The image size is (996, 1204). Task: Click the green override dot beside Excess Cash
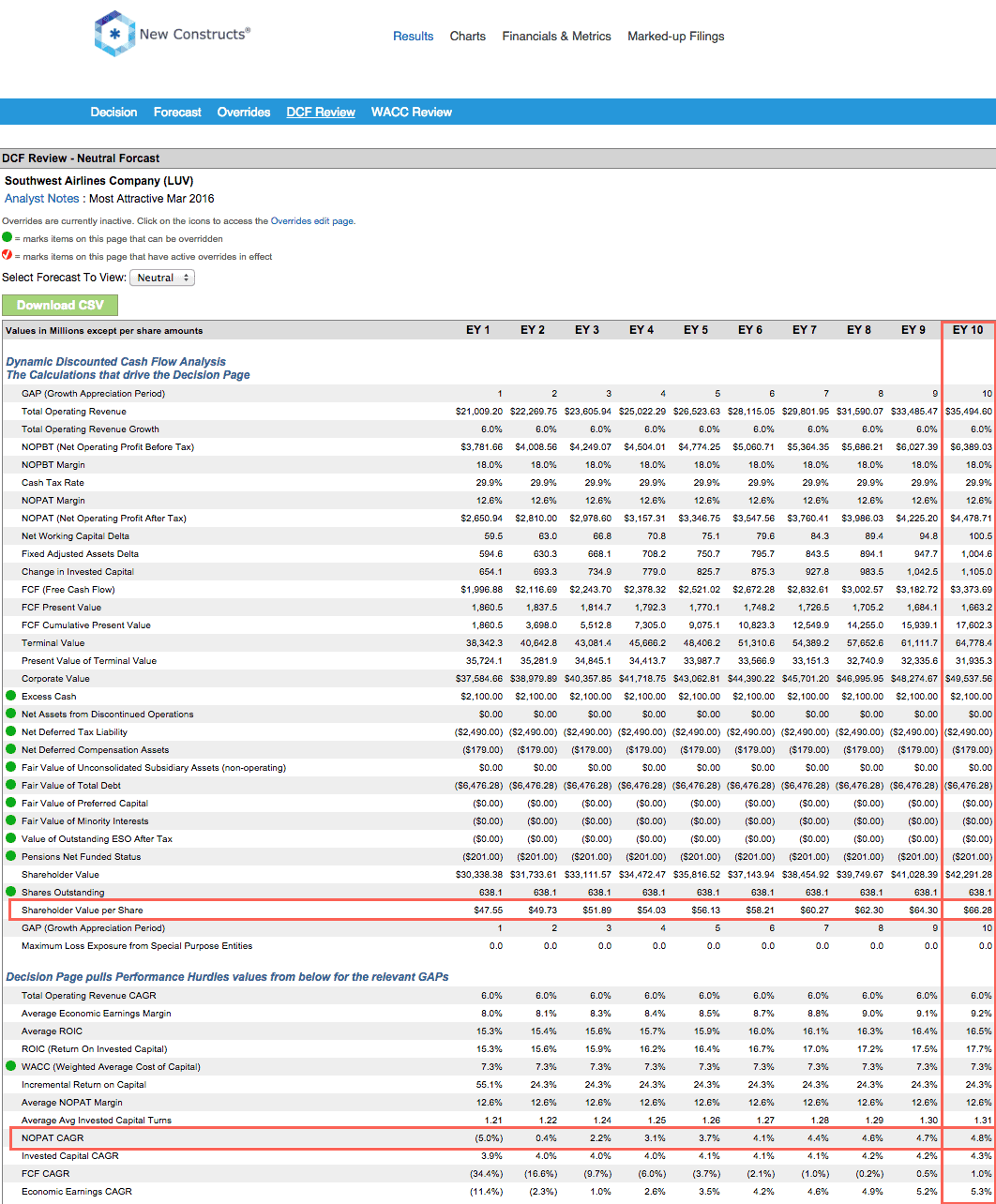click(x=10, y=696)
